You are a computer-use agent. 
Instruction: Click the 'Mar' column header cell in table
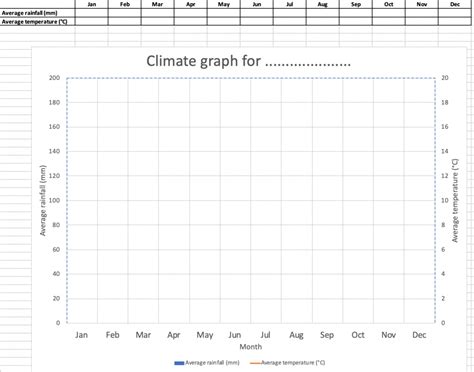coord(158,4)
